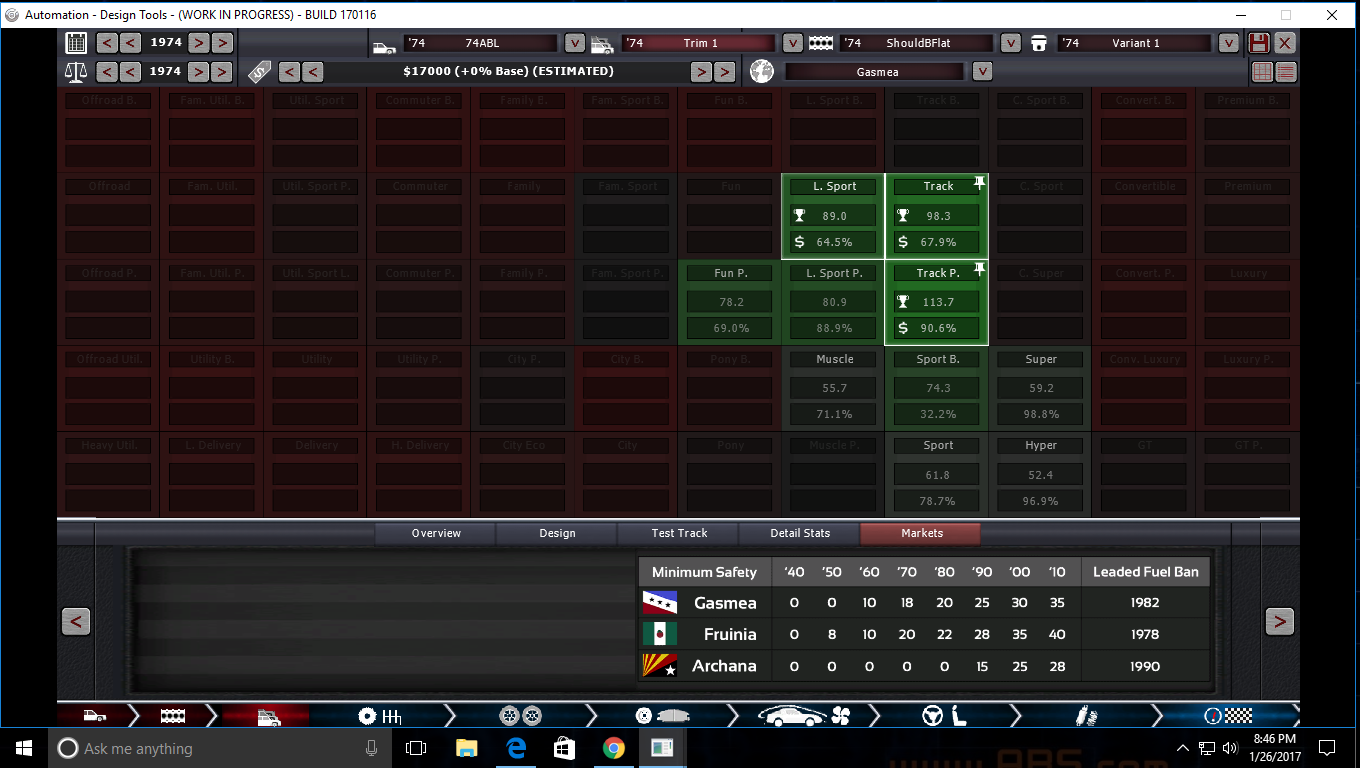This screenshot has height=768, width=1360.
Task: Open the suspension design step
Action: coord(1085,716)
